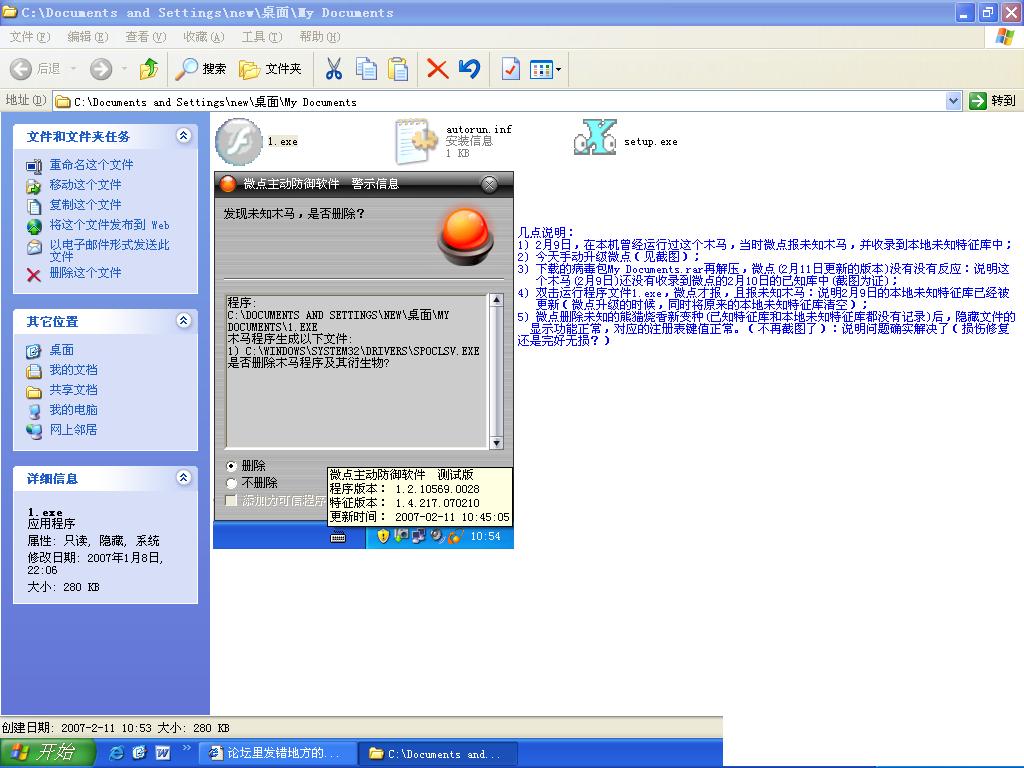Switch to the 论坛里发错地方的 taskbar window

click(x=278, y=753)
